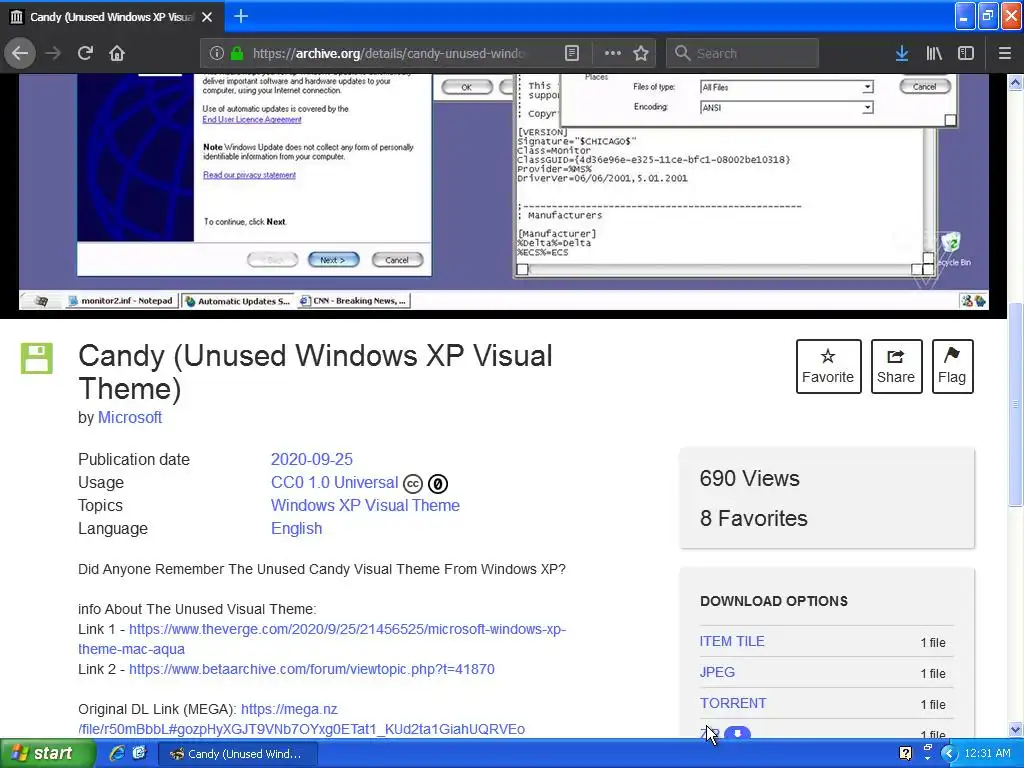Viewport: 1024px width, 768px height.
Task: Click the help question mark tray icon
Action: [x=905, y=753]
